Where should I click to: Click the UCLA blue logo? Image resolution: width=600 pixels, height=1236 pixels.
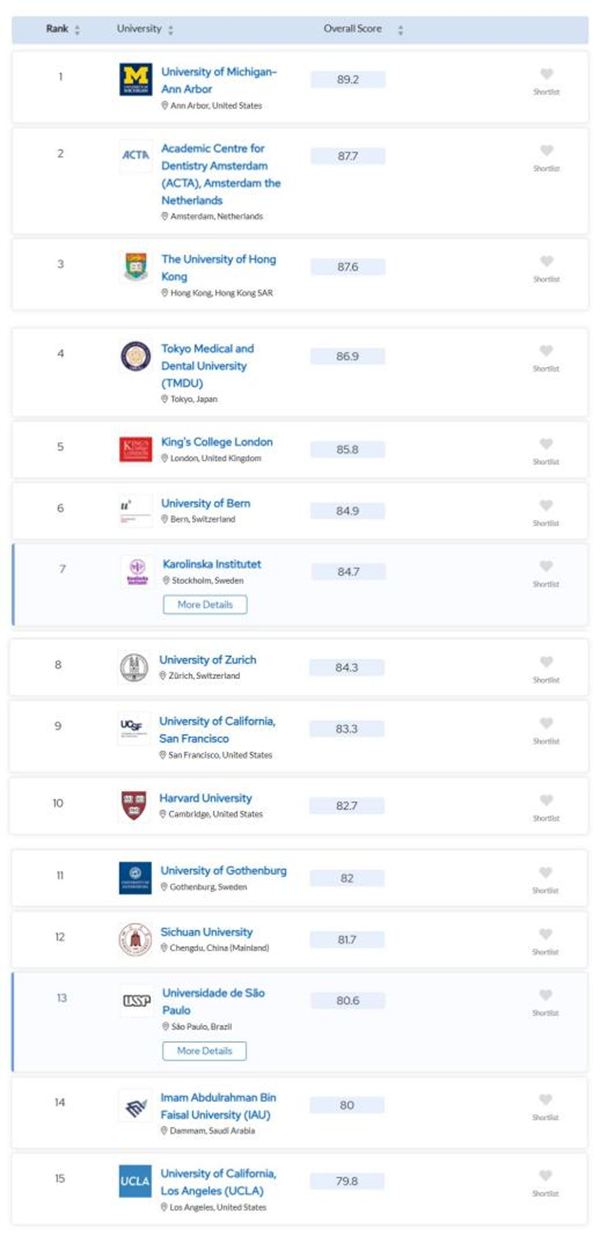click(x=135, y=1181)
